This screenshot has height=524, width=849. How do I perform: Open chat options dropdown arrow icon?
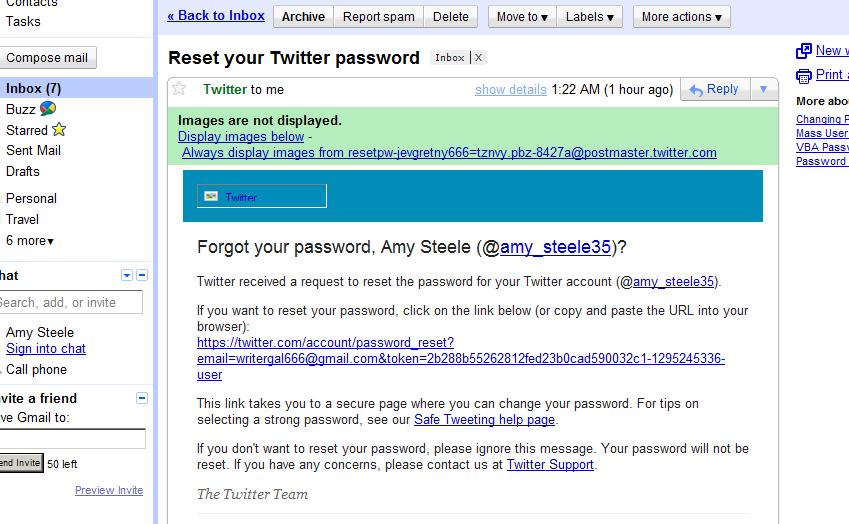pos(127,275)
